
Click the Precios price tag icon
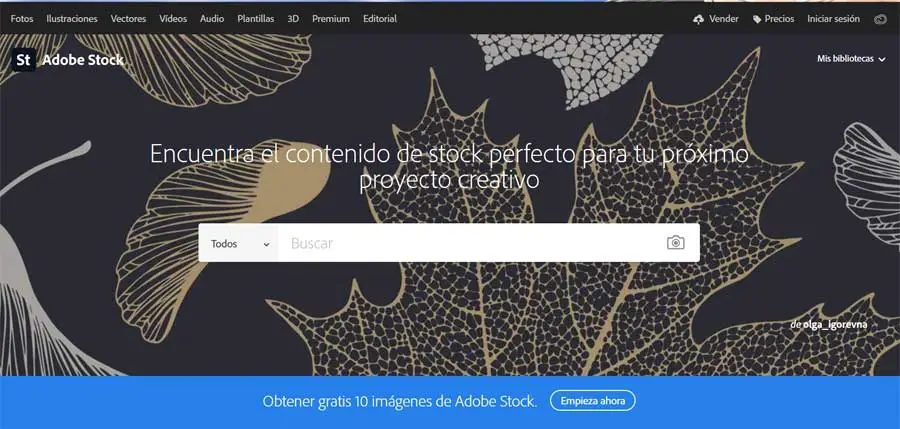click(x=757, y=20)
